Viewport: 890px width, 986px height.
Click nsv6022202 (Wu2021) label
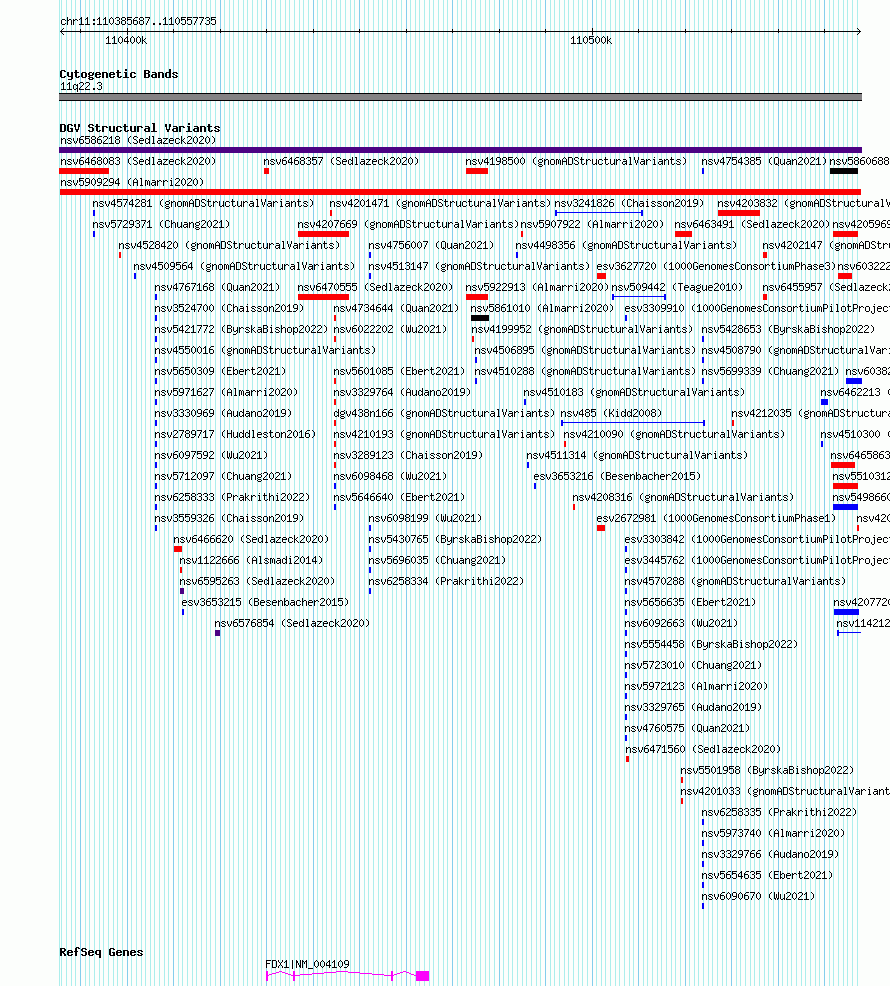tap(390, 329)
